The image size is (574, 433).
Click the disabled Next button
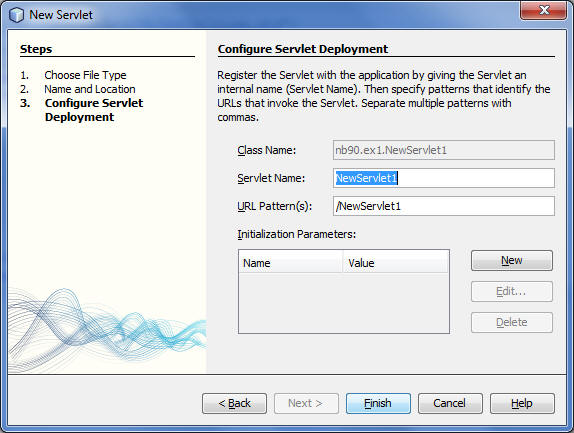(x=306, y=403)
